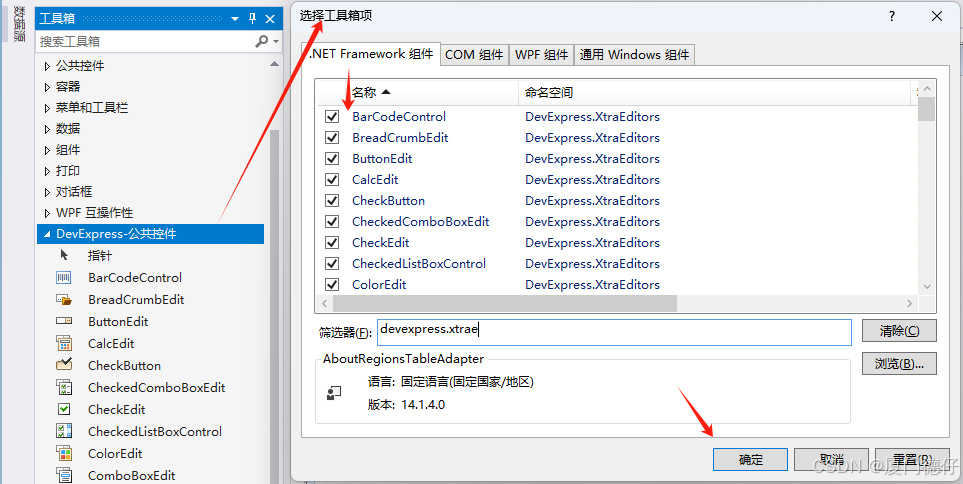
Task: Open the WPF 组件 tab
Action: point(541,55)
